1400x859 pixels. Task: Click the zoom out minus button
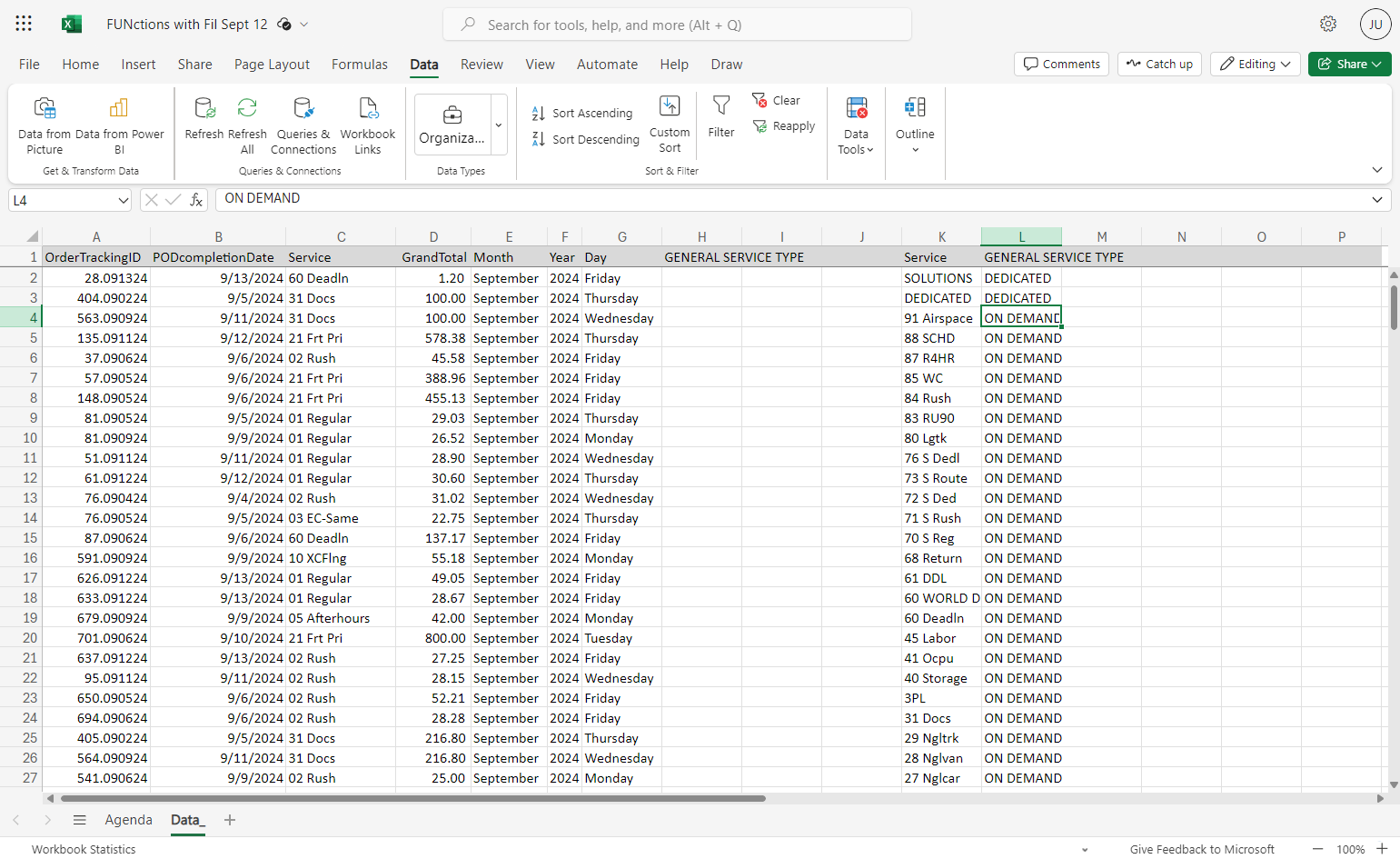click(1318, 849)
